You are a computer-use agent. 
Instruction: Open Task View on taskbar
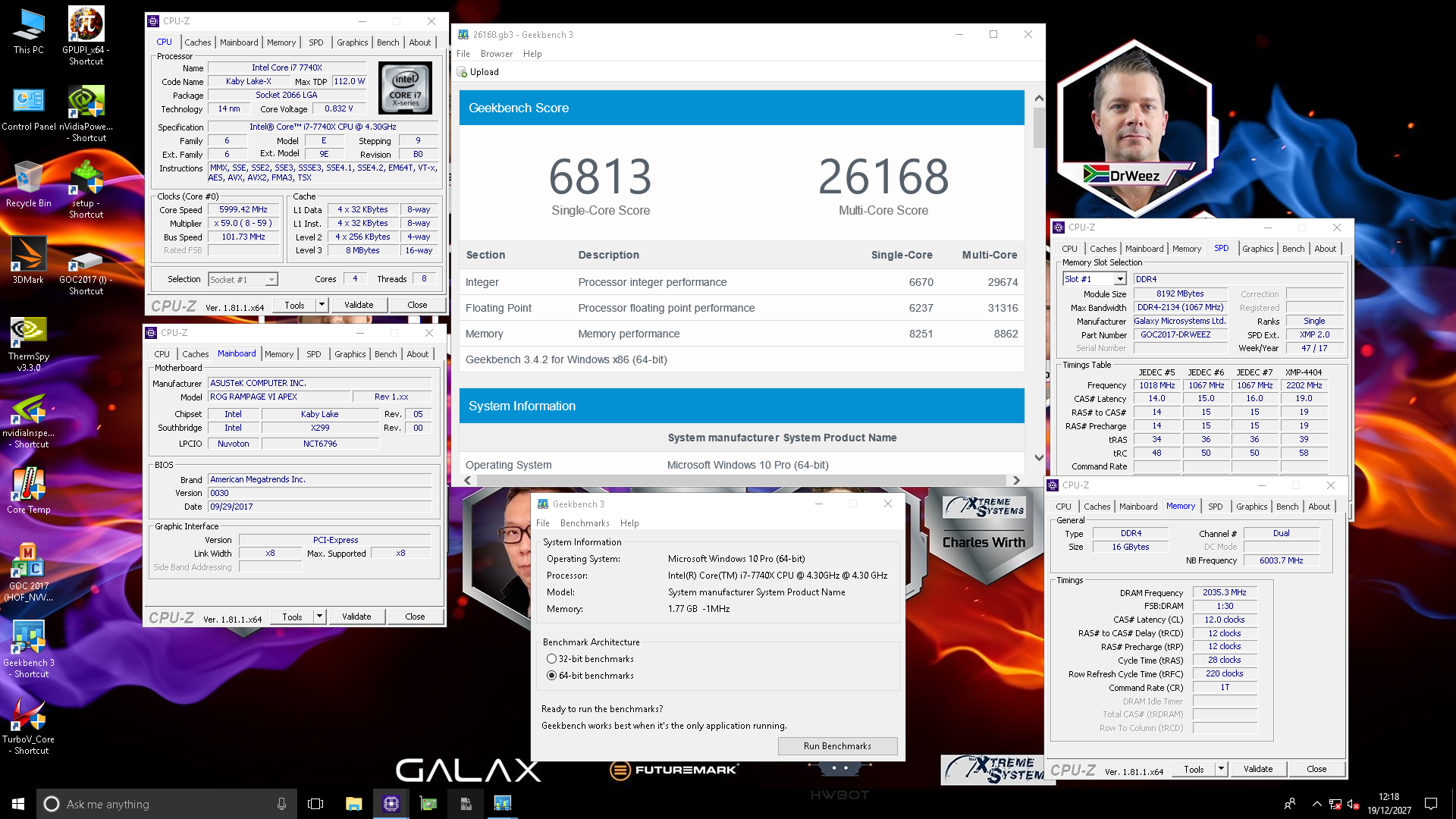315,804
